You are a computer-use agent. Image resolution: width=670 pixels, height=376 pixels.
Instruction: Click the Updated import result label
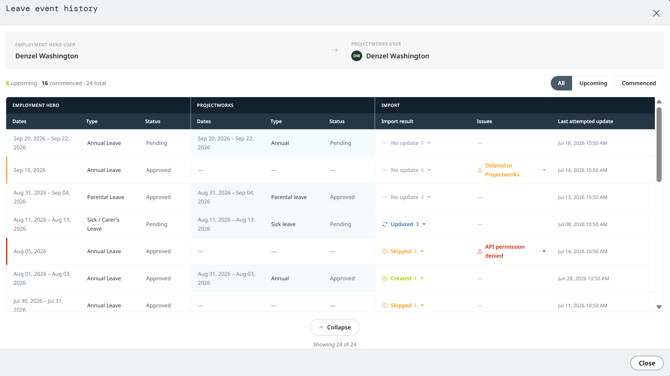402,224
